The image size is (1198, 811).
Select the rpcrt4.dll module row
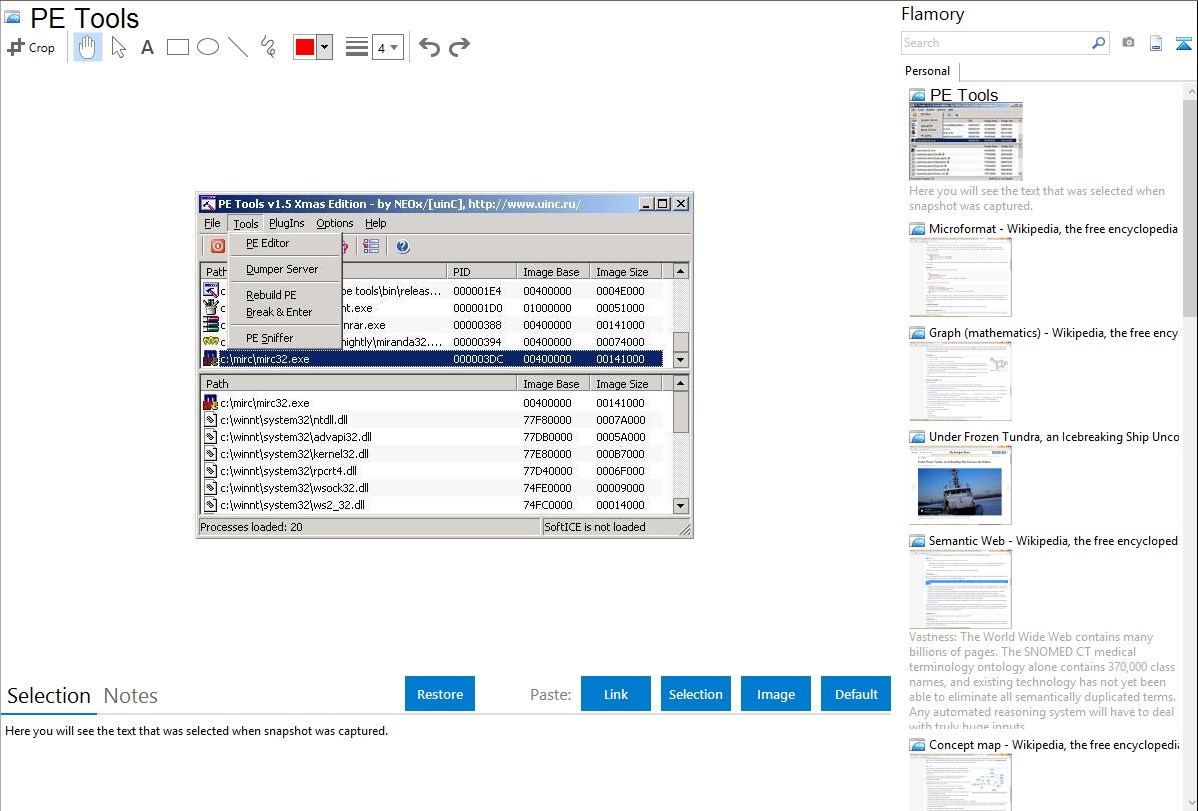pyautogui.click(x=432, y=471)
